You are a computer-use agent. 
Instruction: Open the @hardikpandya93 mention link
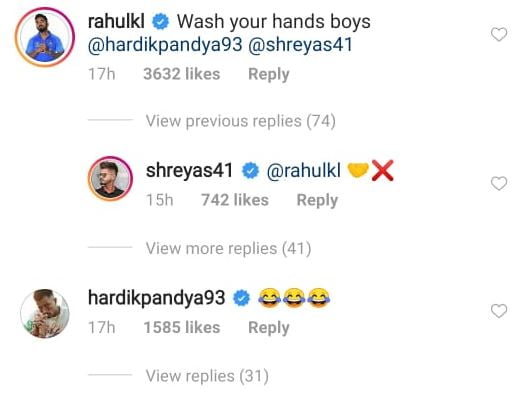[x=165, y=45]
